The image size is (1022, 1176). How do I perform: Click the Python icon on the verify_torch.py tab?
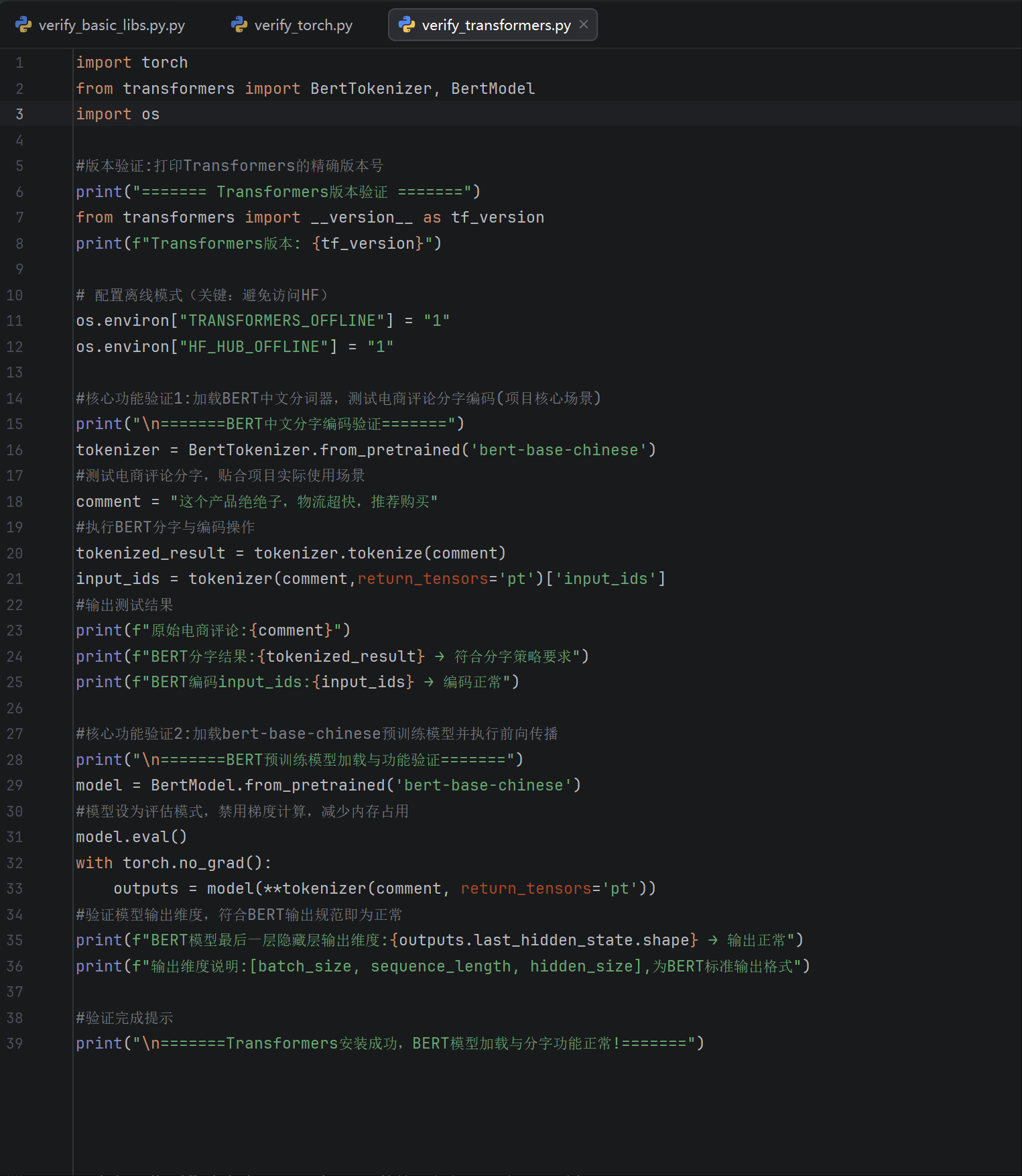pos(239,25)
